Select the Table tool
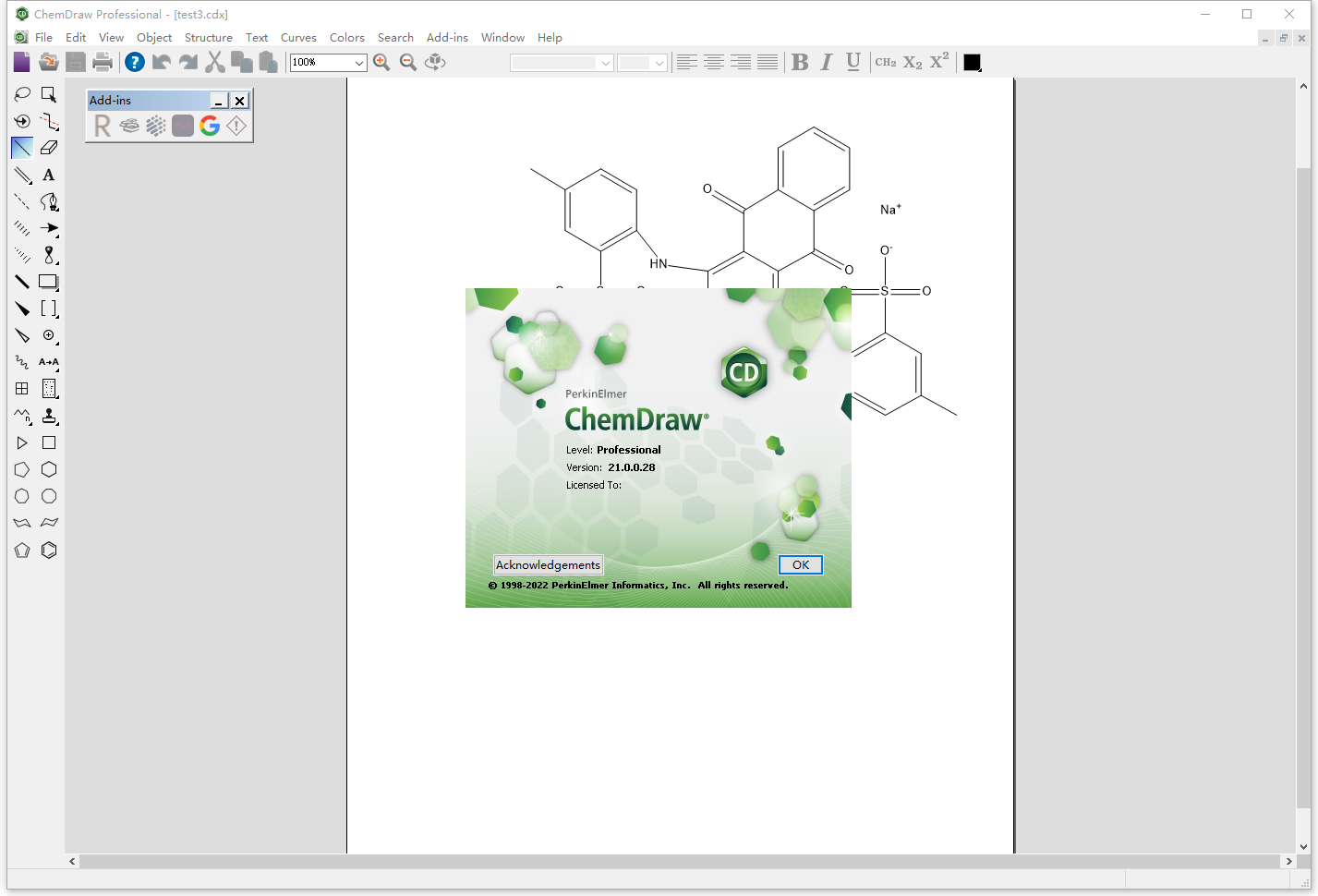Viewport: 1318px width, 896px height. point(22,389)
